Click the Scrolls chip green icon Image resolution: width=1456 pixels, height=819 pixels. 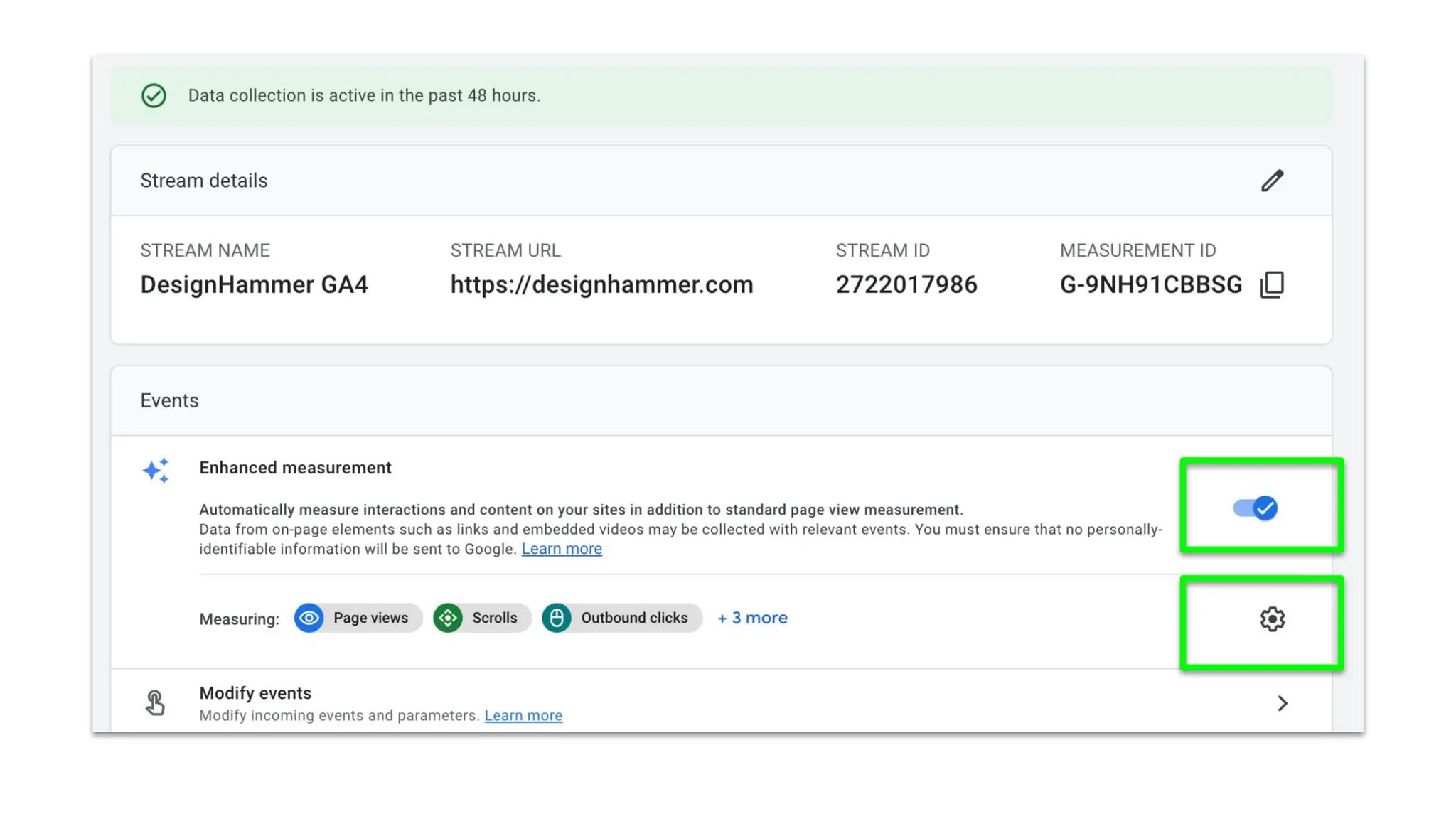point(448,618)
